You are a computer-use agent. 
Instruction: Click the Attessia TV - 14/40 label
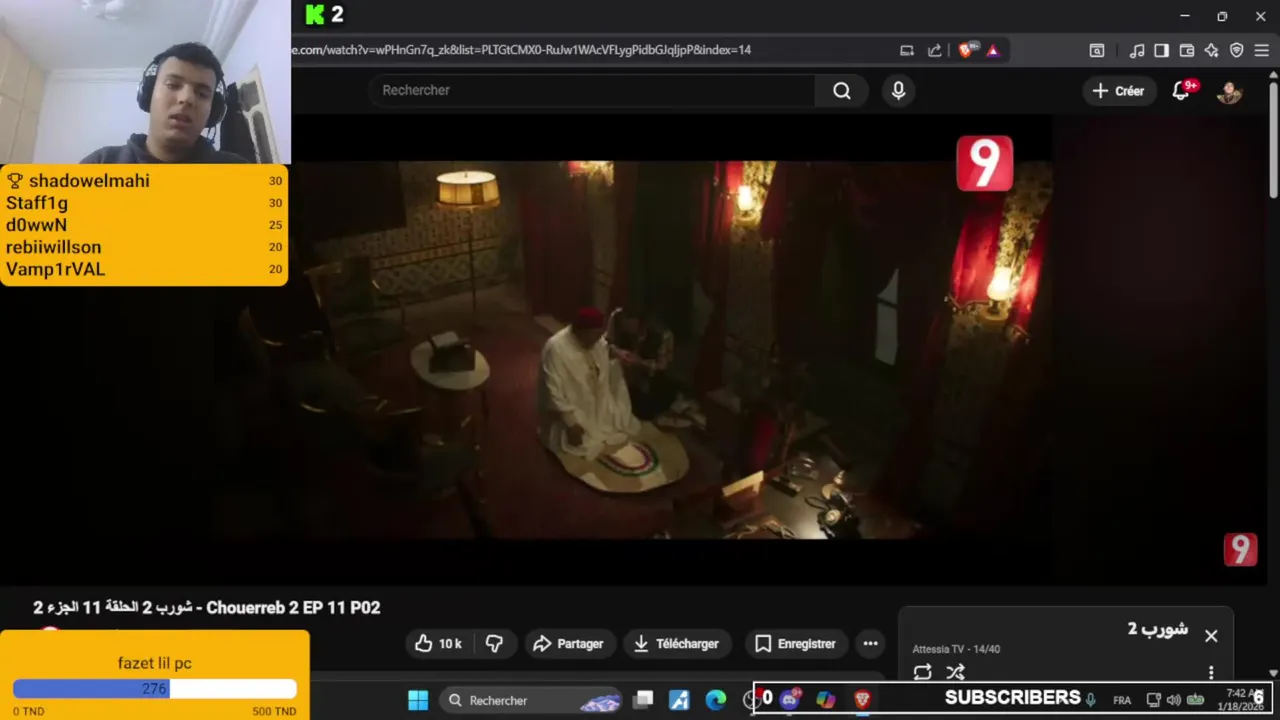click(956, 649)
